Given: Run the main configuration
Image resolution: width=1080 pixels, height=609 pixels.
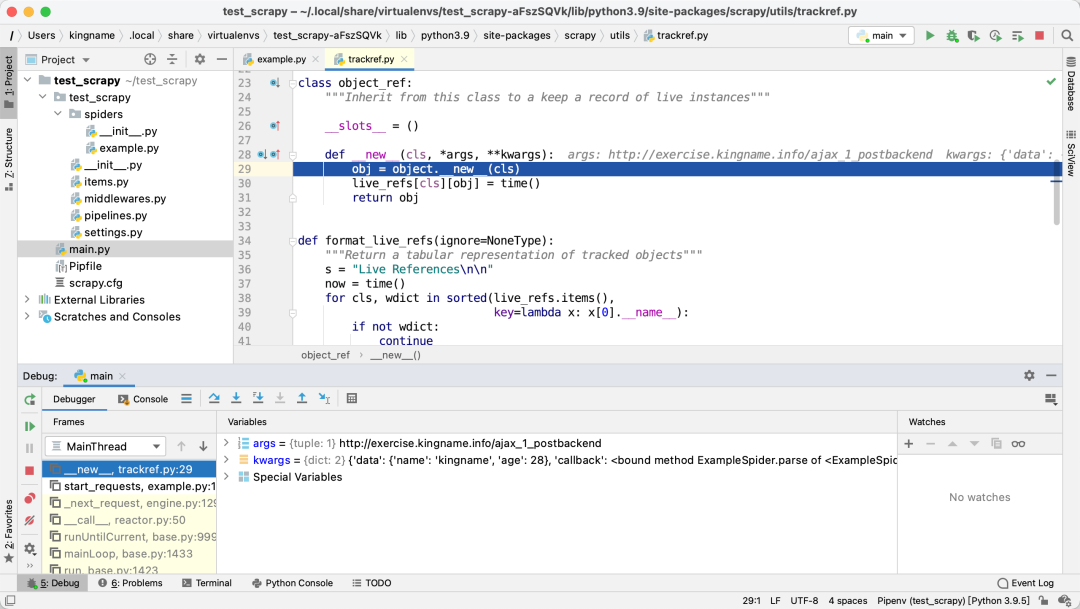Looking at the screenshot, I should (x=930, y=36).
